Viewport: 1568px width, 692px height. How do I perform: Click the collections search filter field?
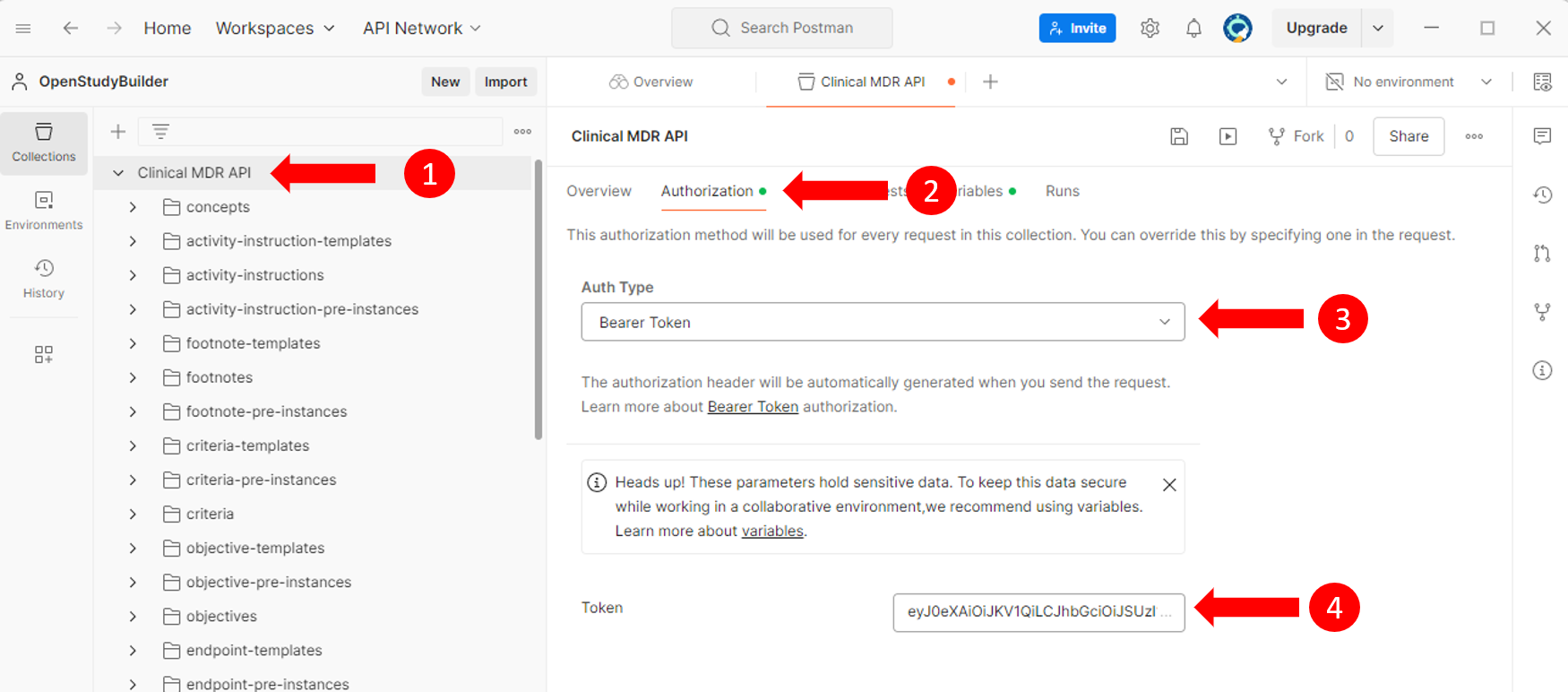coord(320,132)
